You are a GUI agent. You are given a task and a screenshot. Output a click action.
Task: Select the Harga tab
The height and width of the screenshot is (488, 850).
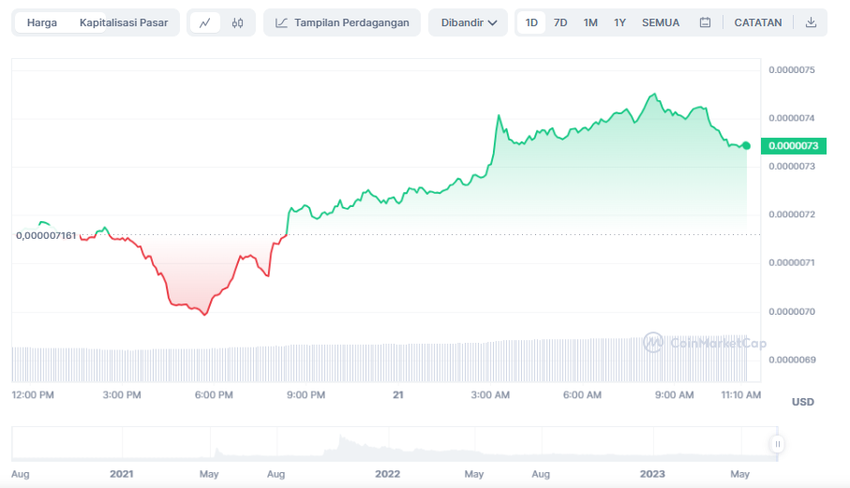point(42,23)
